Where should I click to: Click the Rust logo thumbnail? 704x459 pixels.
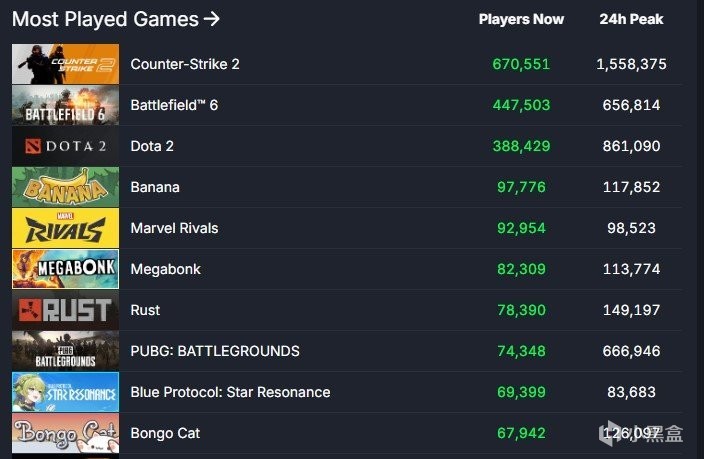pyautogui.click(x=65, y=310)
